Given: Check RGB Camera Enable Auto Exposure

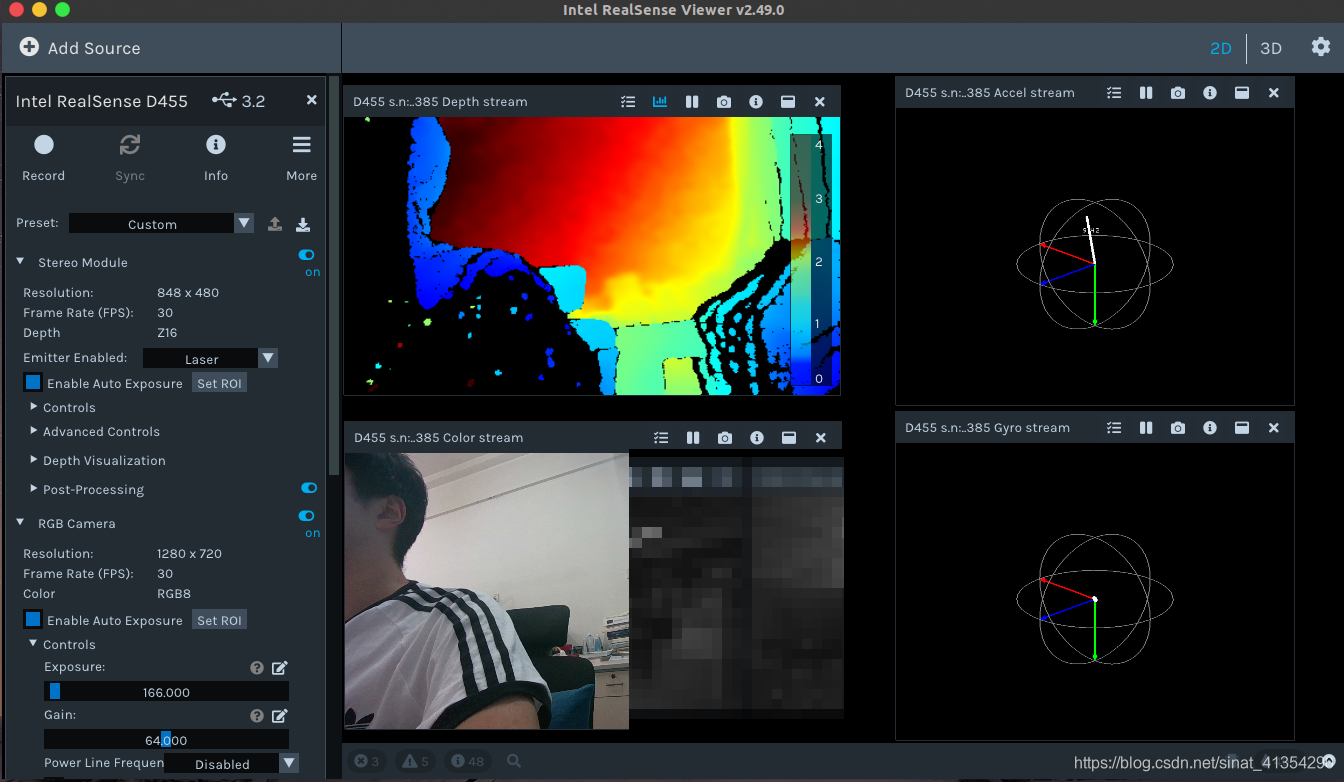Looking at the screenshot, I should tap(33, 620).
